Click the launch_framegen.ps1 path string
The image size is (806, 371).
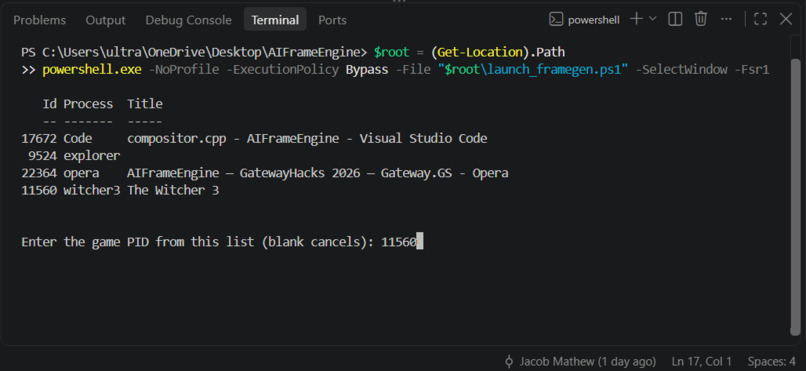click(533, 69)
